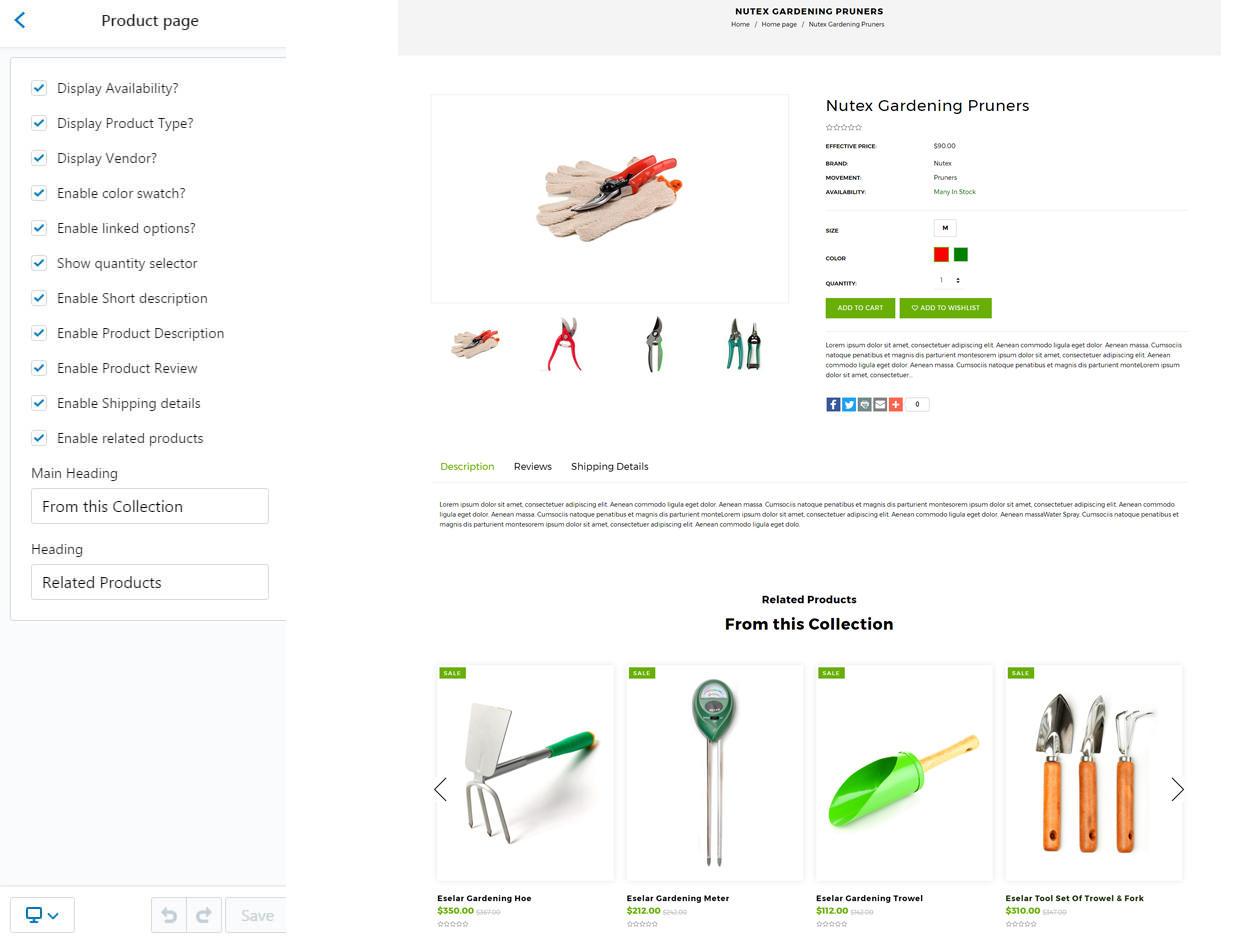This screenshot has height=942, width=1246.
Task: Go back using the left chevron icon
Action: pyautogui.click(x=20, y=20)
